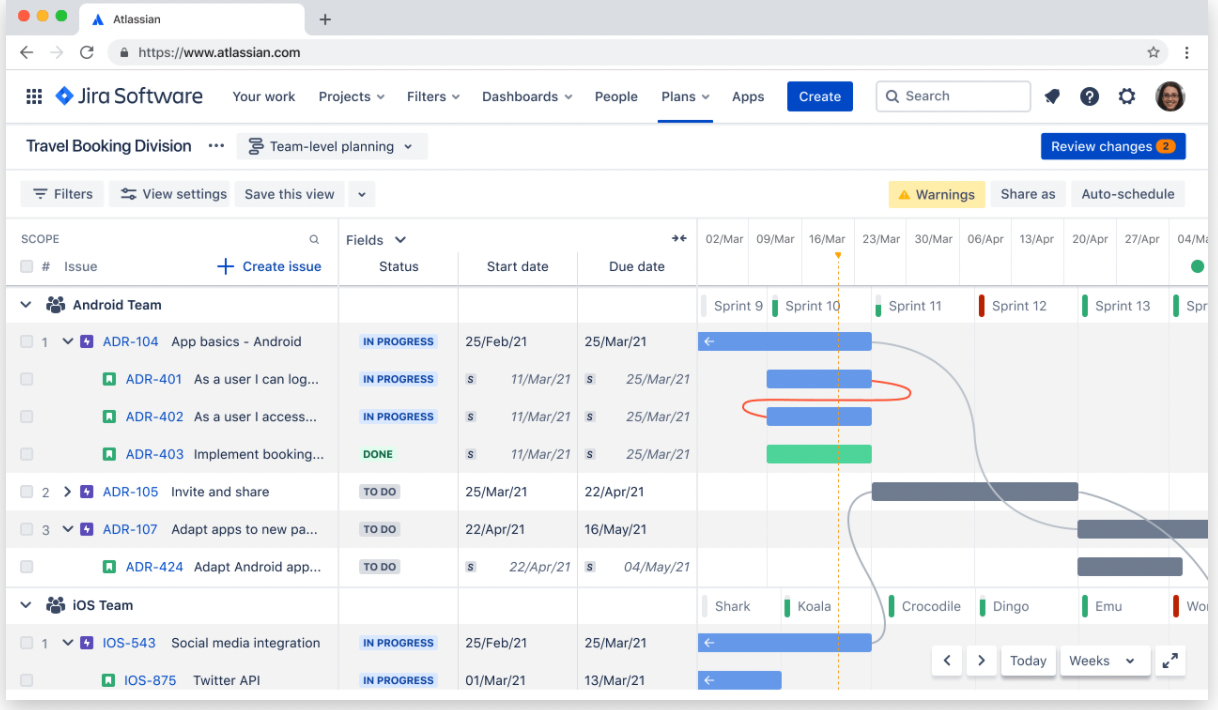This screenshot has width=1218, height=710.
Task: Open the Dashboards menu
Action: click(527, 96)
